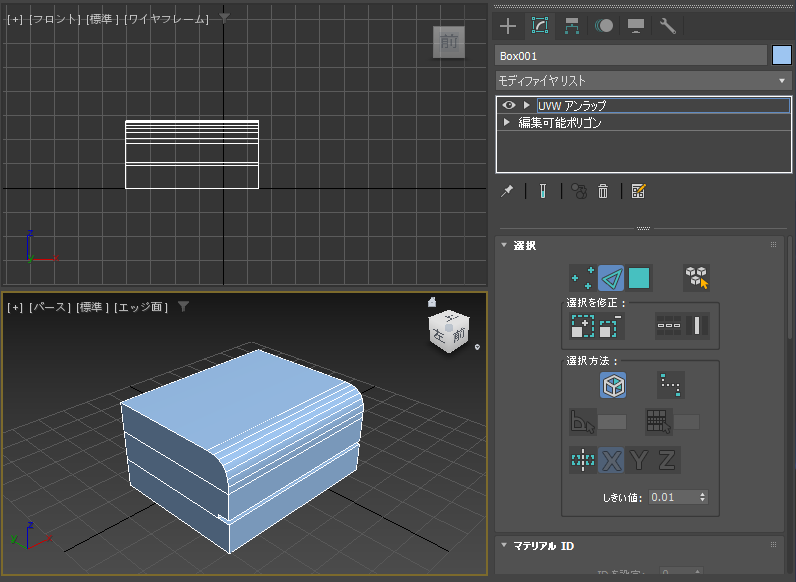Open the Create command panel tab

(x=508, y=26)
